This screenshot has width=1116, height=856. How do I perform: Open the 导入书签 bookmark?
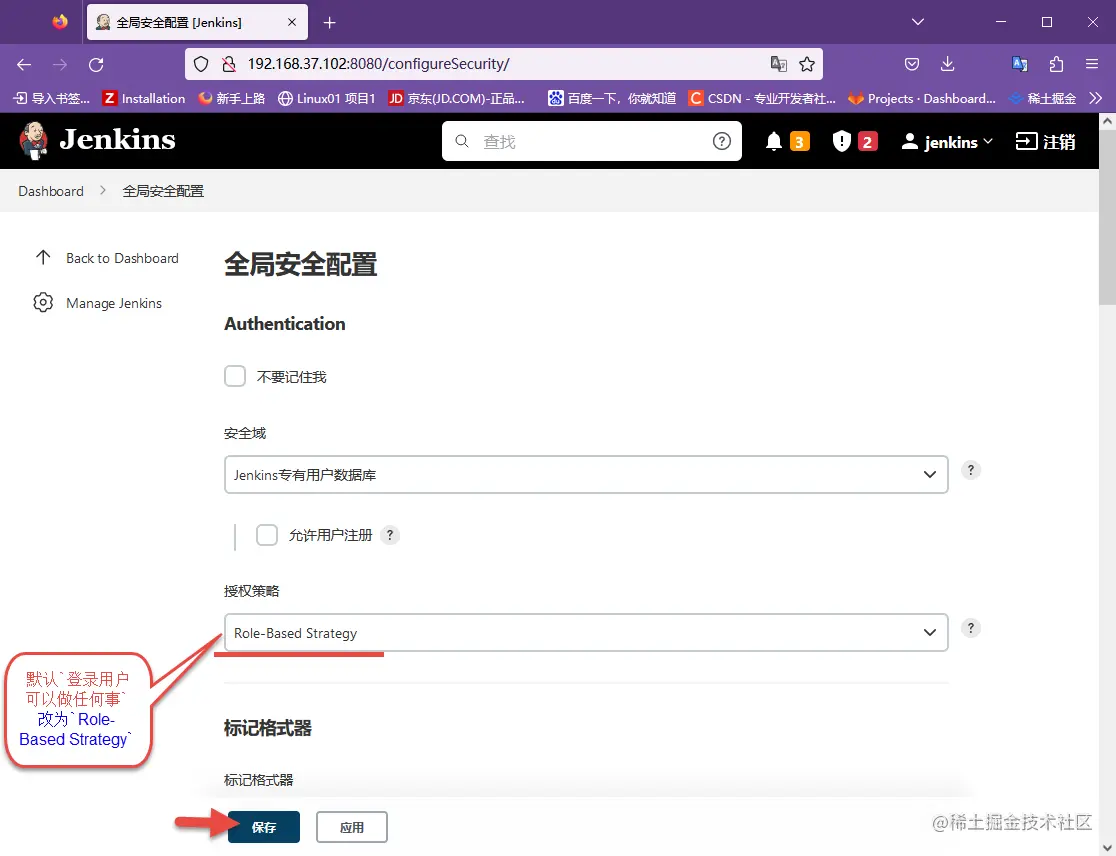tap(52, 98)
